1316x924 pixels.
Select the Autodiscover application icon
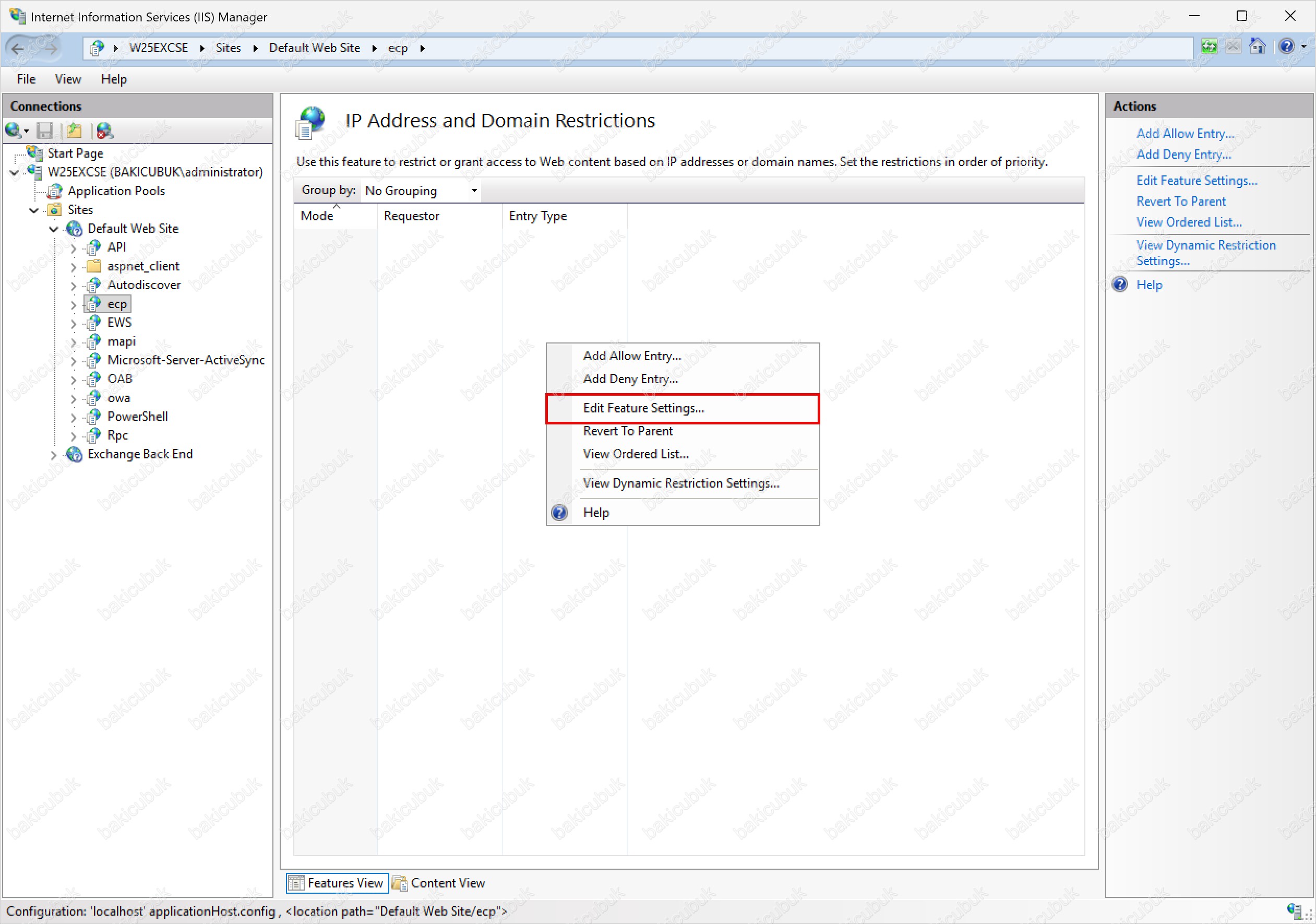tap(94, 285)
